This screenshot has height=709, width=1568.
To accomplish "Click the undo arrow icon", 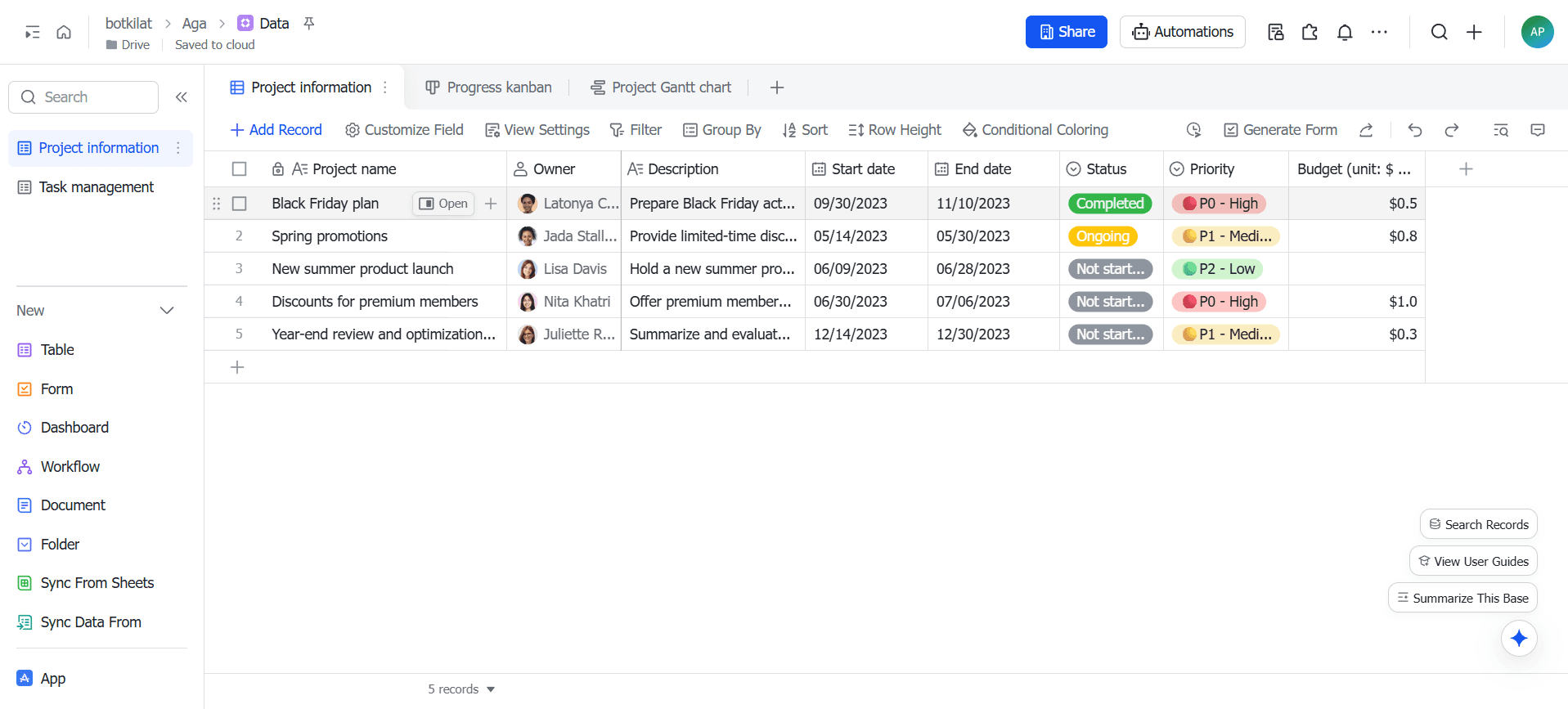I will pos(1415,130).
